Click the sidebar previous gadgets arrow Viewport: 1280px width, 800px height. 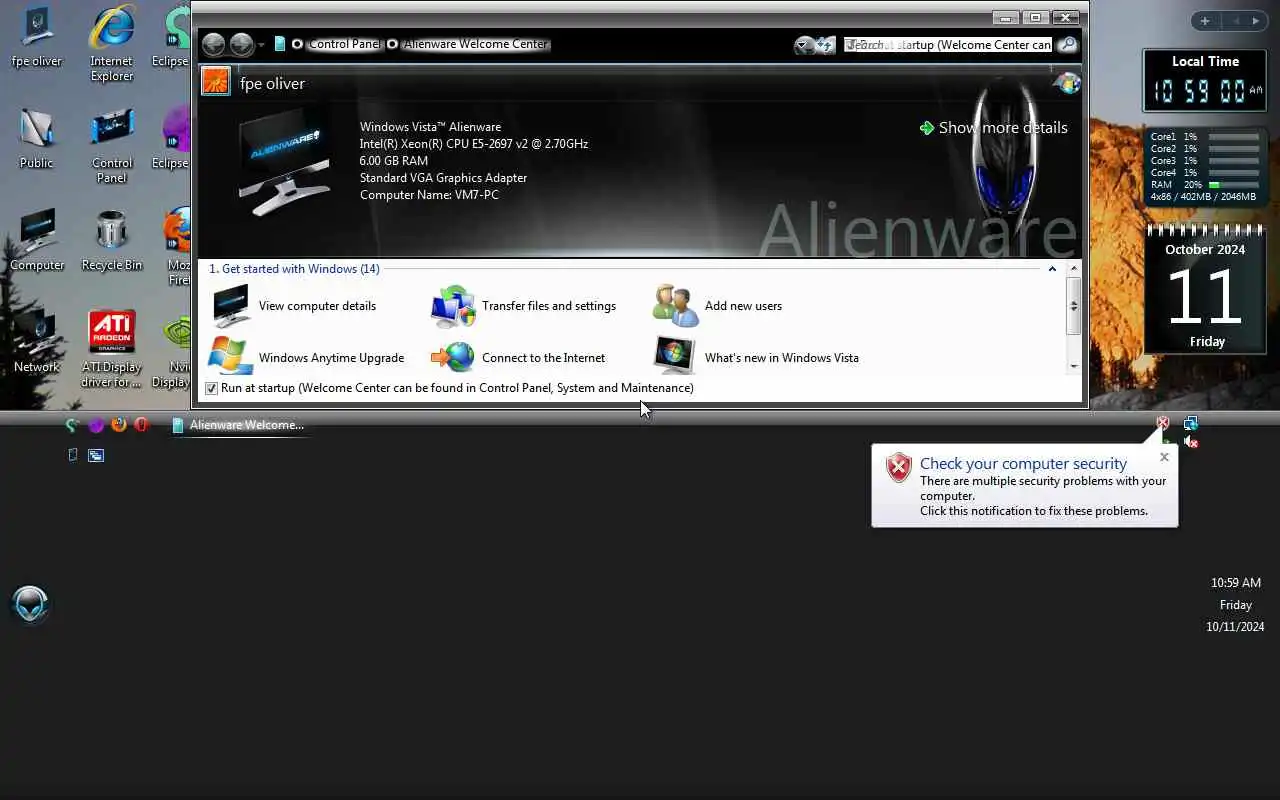pos(1234,21)
